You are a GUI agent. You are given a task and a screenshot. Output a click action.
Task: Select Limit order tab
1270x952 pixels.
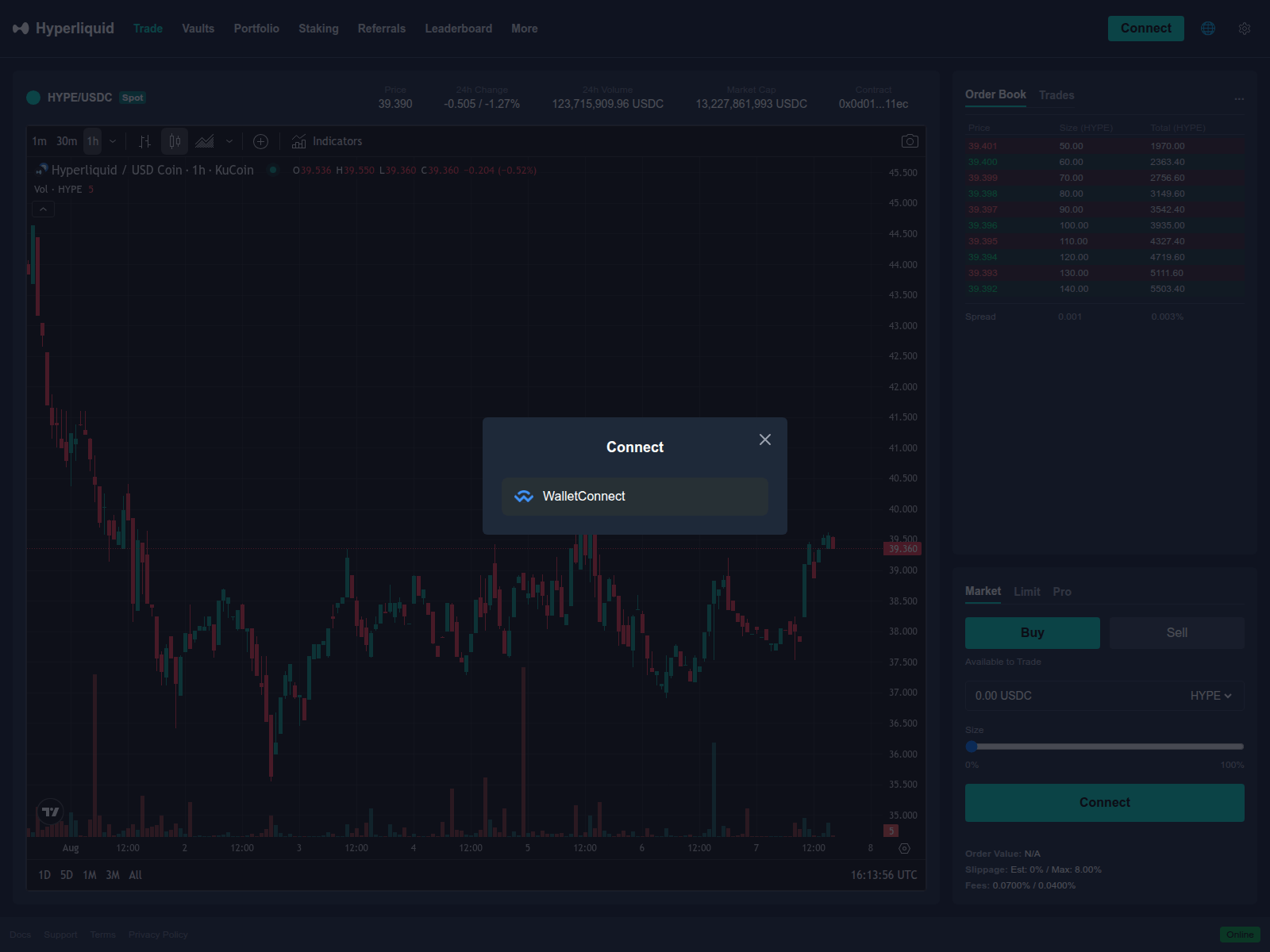(x=1027, y=592)
